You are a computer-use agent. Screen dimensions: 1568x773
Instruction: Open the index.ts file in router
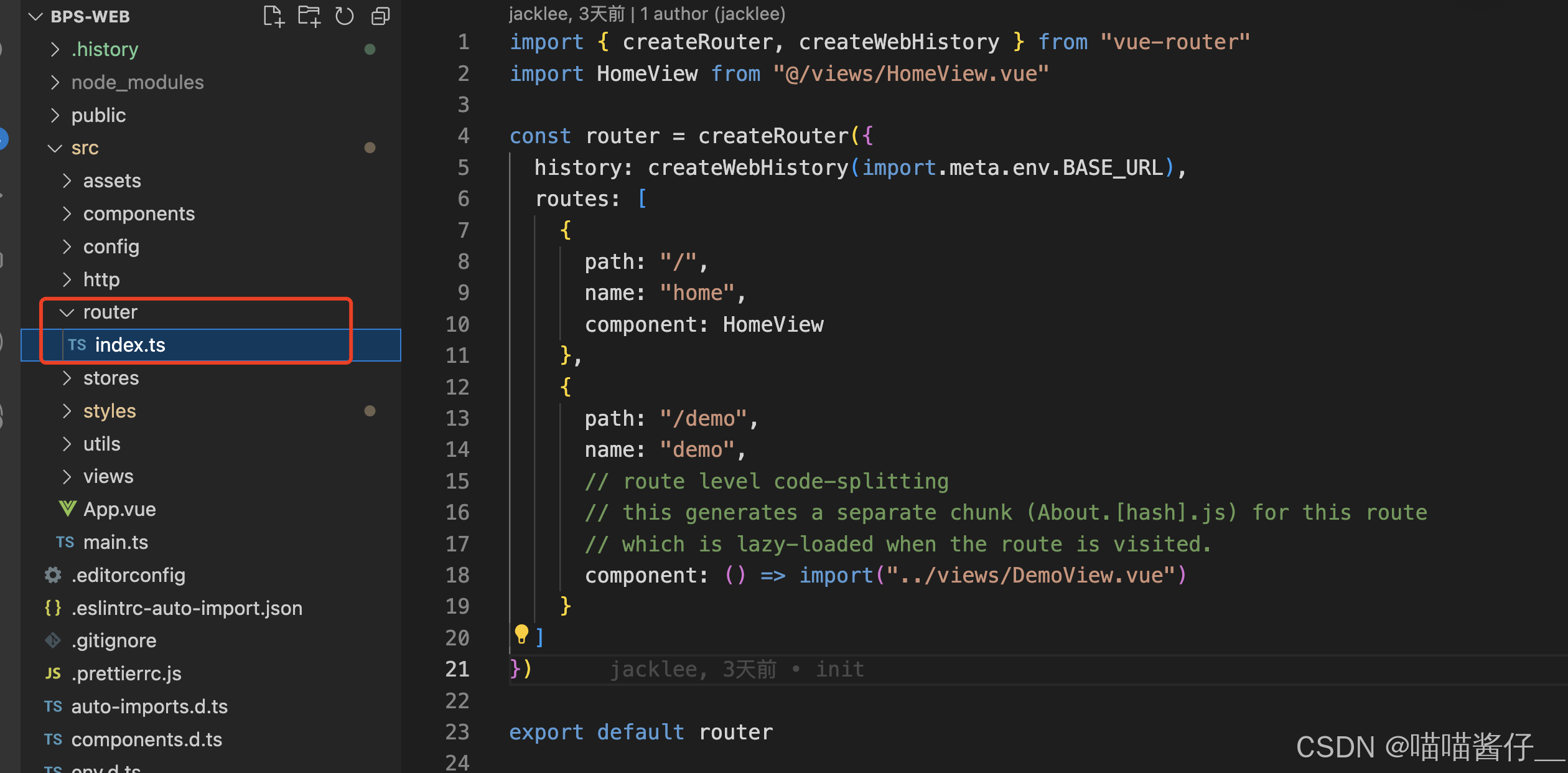pos(130,345)
